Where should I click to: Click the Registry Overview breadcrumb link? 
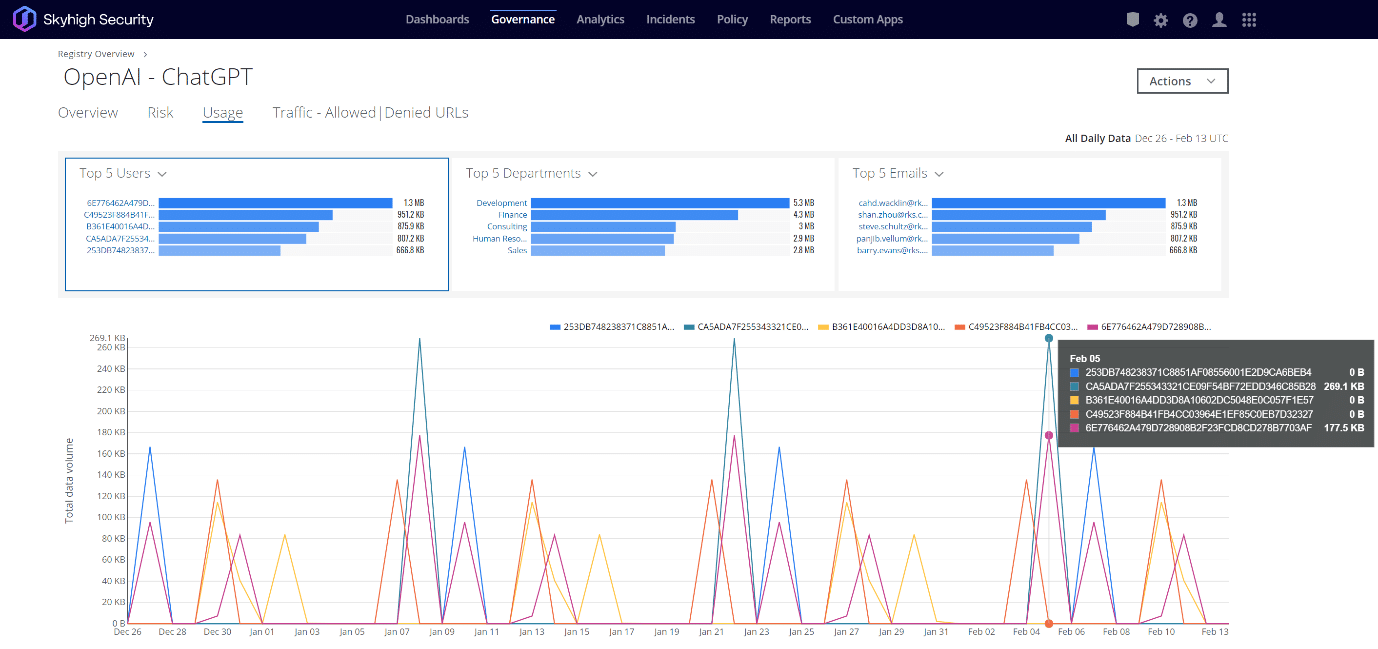click(x=96, y=54)
